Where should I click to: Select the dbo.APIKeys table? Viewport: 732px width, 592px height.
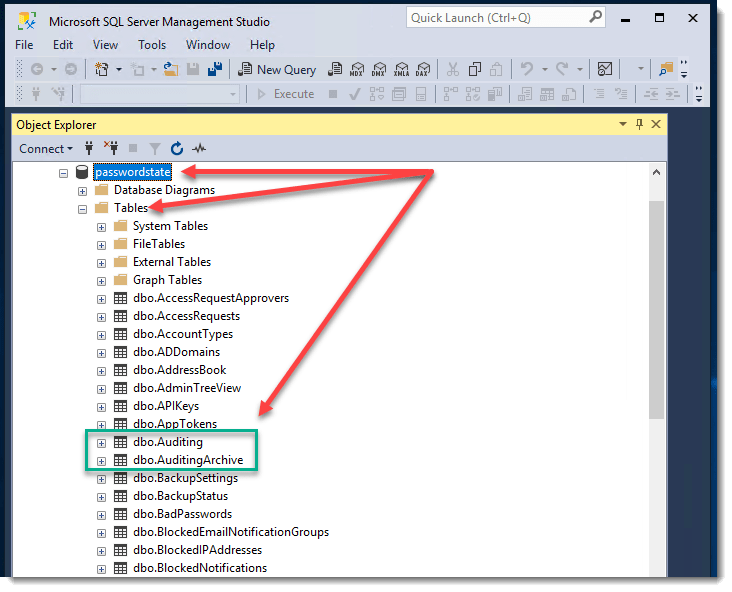click(166, 406)
